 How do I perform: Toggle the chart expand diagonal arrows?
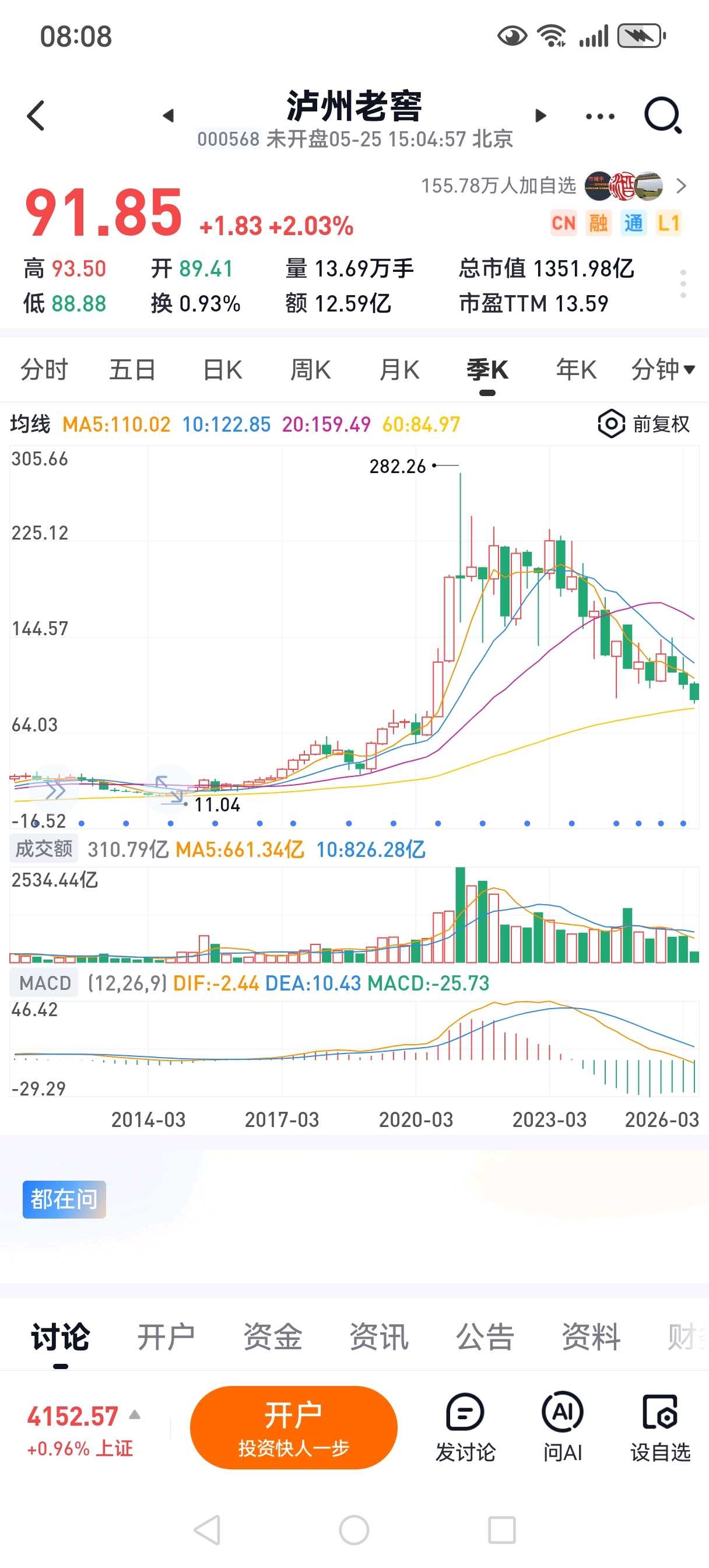(169, 789)
